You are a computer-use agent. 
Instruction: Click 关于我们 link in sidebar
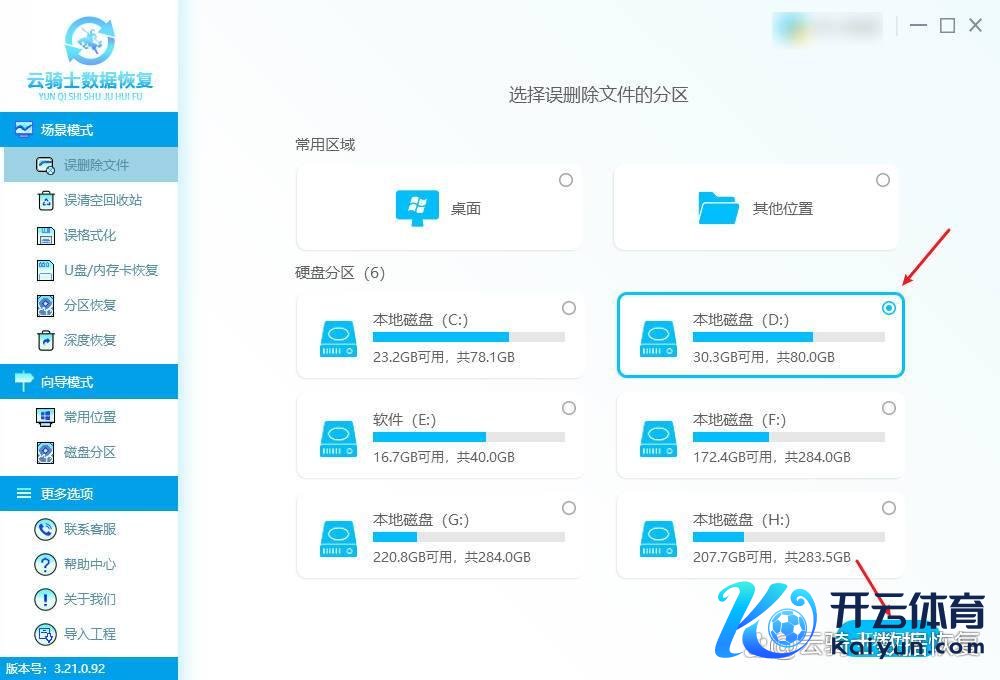click(89, 599)
